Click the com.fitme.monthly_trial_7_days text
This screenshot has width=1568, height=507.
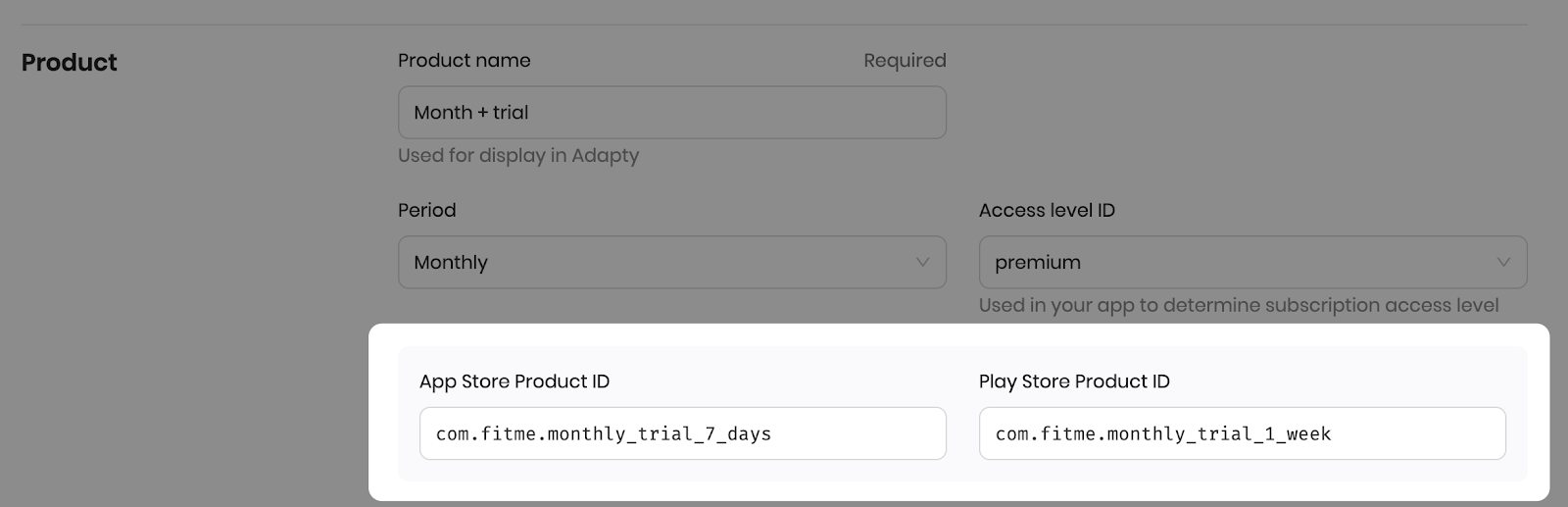(x=603, y=433)
